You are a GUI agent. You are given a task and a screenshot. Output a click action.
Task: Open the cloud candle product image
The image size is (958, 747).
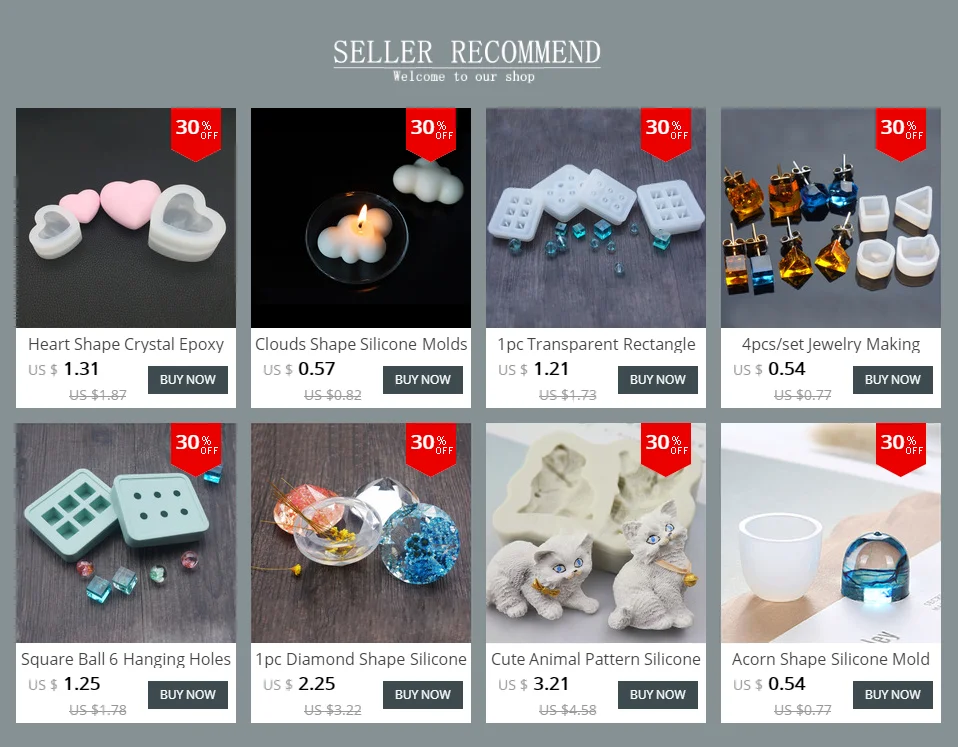tap(361, 218)
